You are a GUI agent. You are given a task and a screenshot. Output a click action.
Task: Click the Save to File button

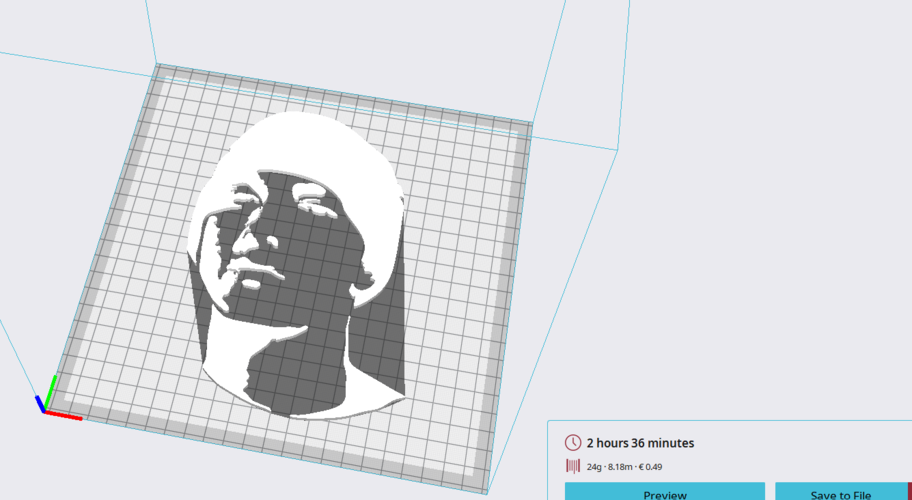(841, 491)
